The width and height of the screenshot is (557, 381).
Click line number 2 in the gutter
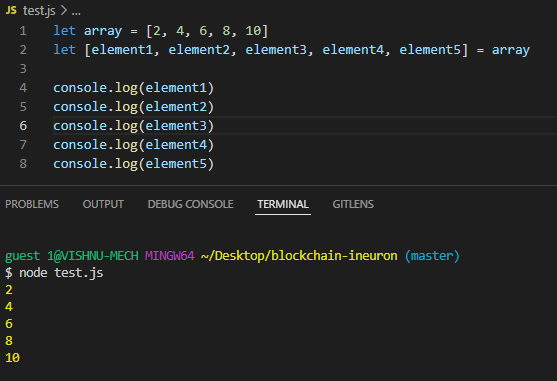[23, 50]
